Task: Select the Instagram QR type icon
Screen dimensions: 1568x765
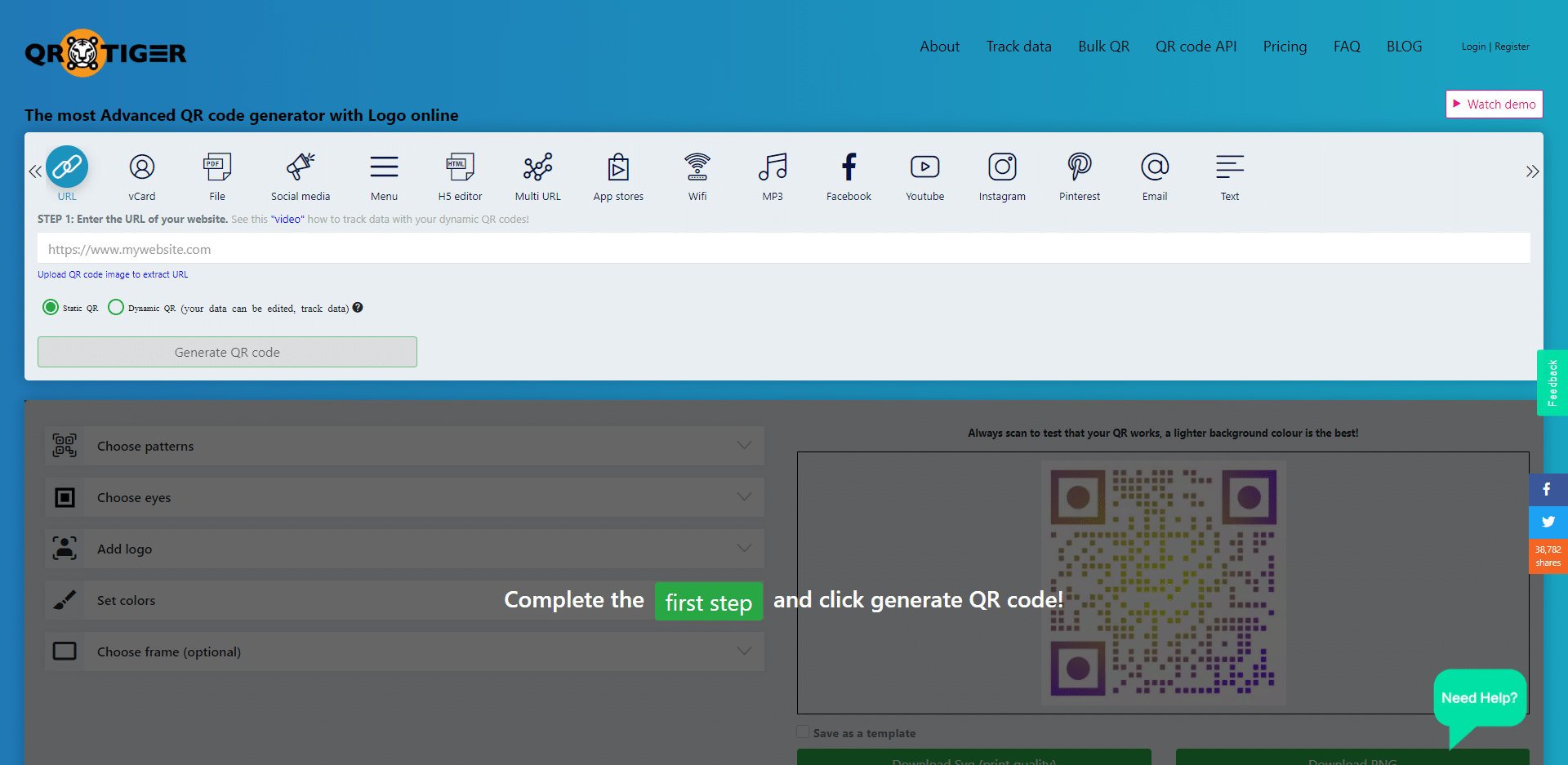Action: pos(1002,167)
